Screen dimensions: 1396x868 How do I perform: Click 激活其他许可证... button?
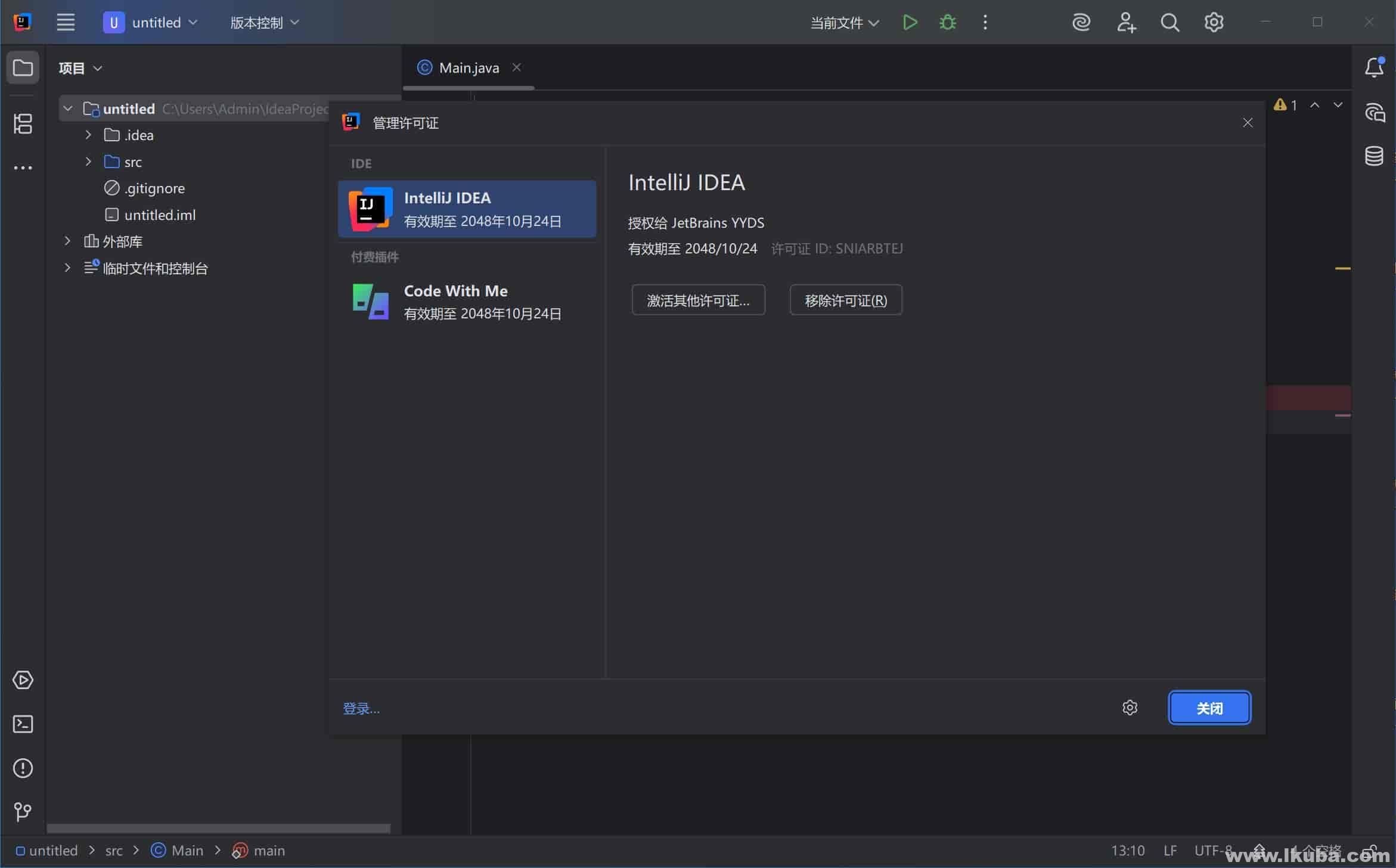[x=698, y=300]
